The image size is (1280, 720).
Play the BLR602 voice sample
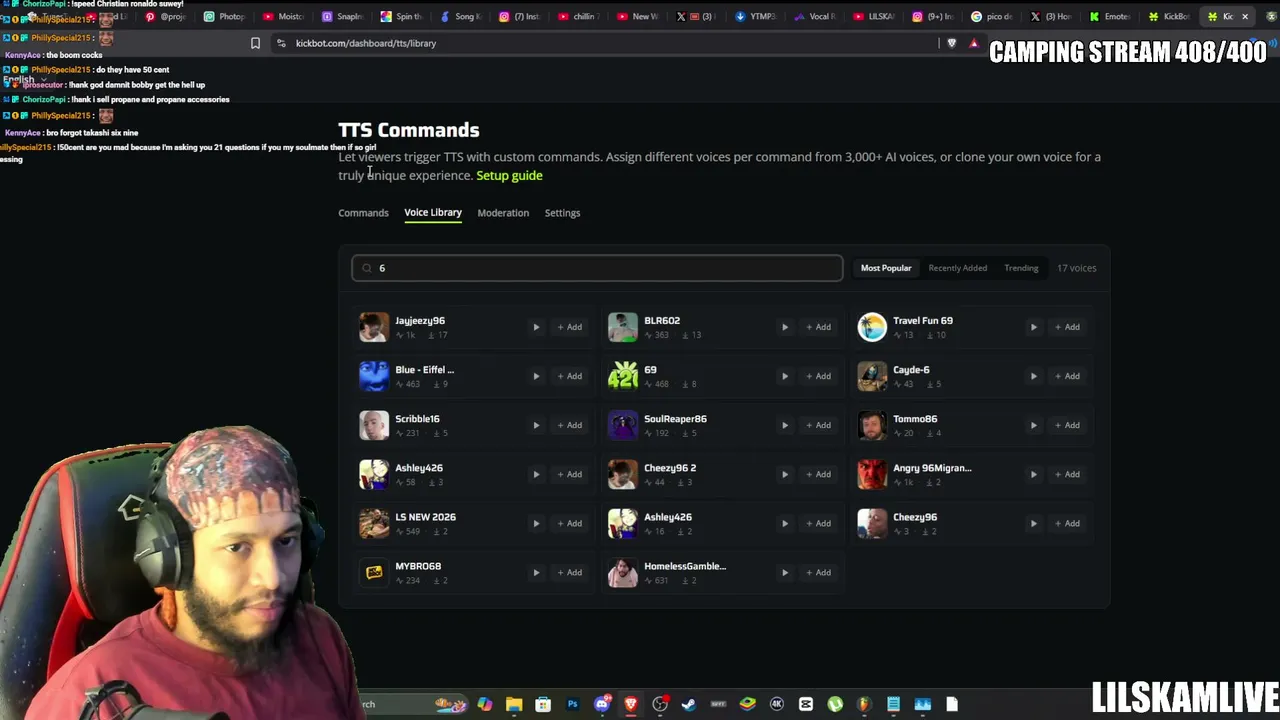tap(785, 327)
